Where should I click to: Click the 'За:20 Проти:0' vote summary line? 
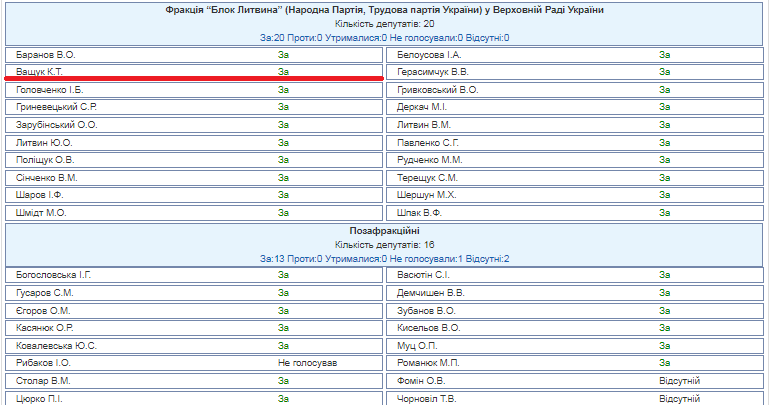pos(384,37)
